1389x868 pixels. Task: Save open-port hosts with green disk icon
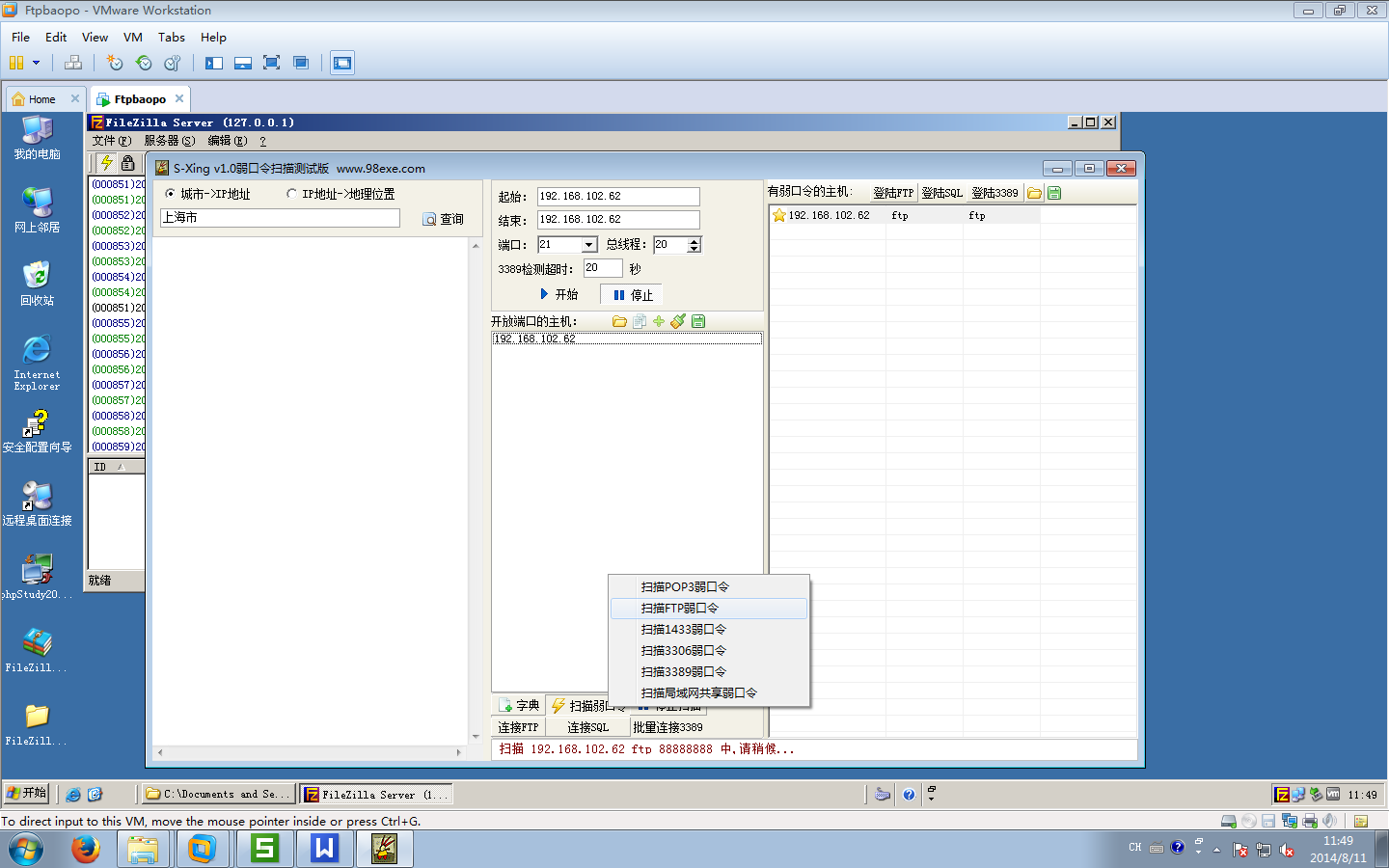[698, 321]
